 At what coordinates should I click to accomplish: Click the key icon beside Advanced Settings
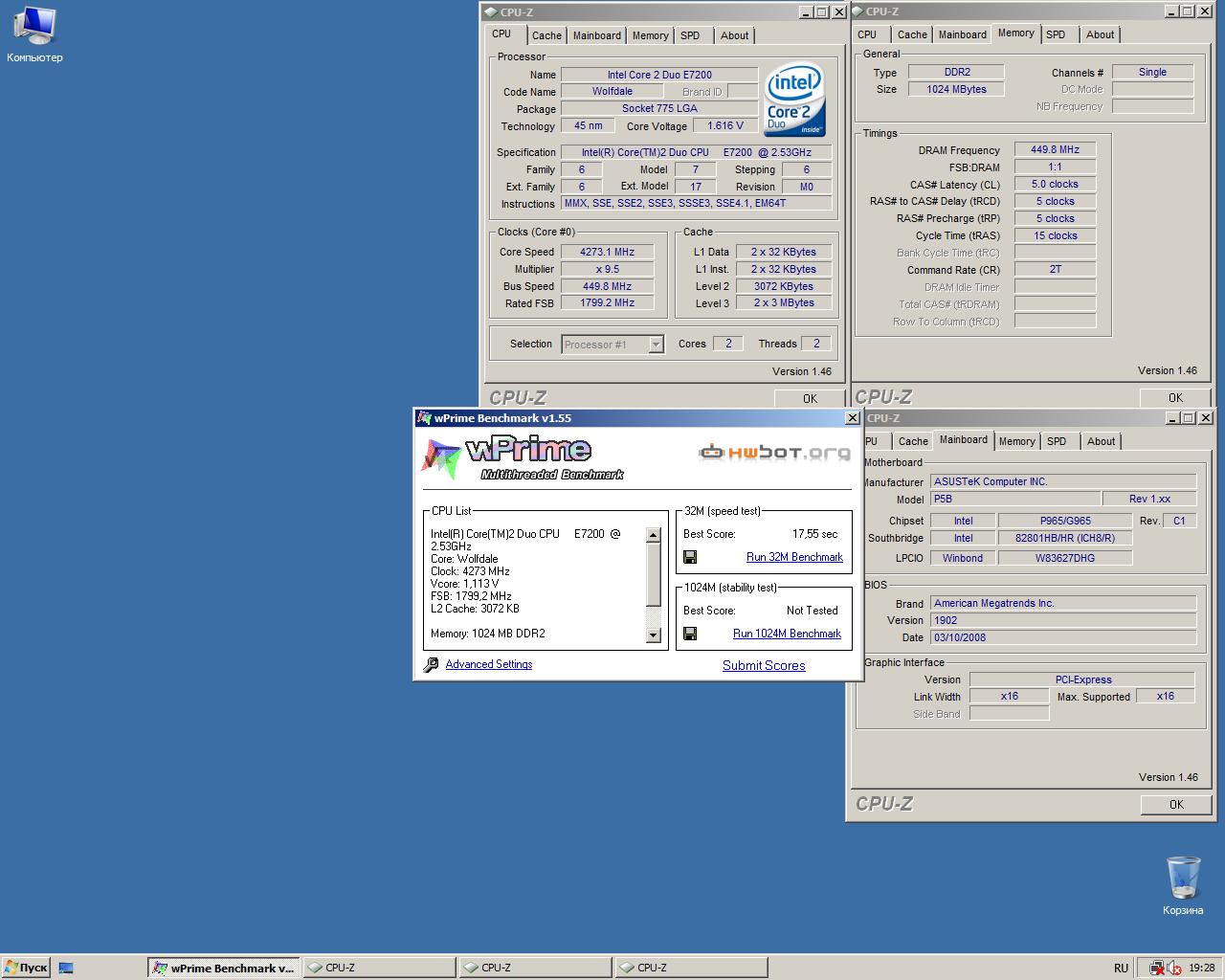coord(431,664)
